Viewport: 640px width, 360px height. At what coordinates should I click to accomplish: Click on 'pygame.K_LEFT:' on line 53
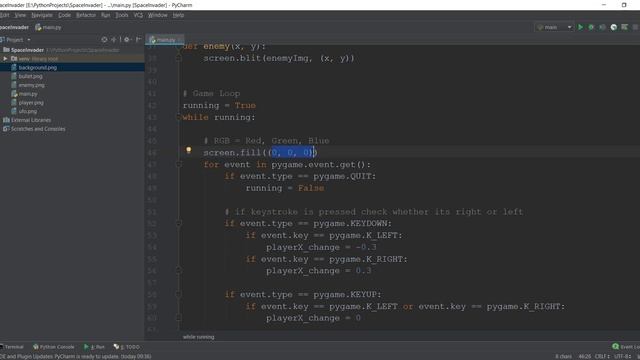365,236
